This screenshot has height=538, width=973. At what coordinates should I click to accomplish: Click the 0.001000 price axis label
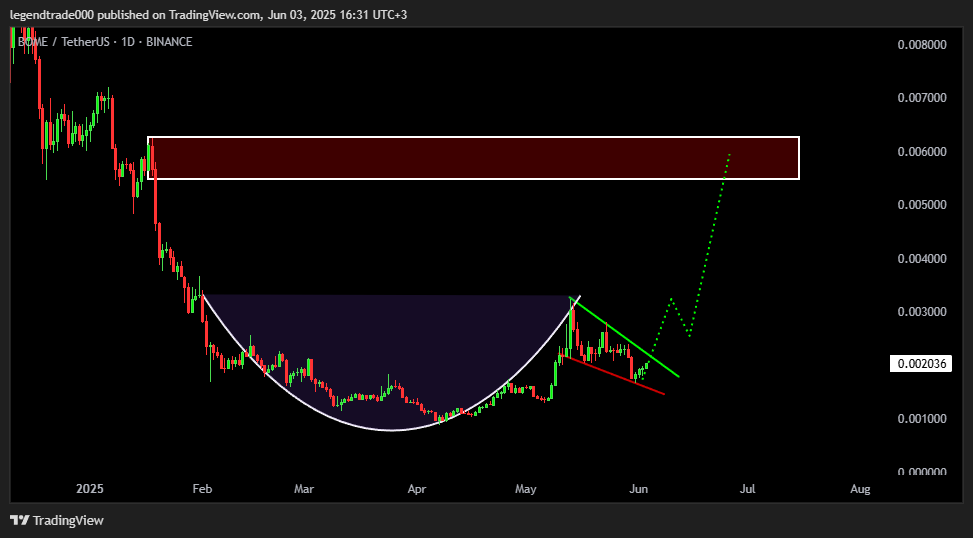pos(922,419)
